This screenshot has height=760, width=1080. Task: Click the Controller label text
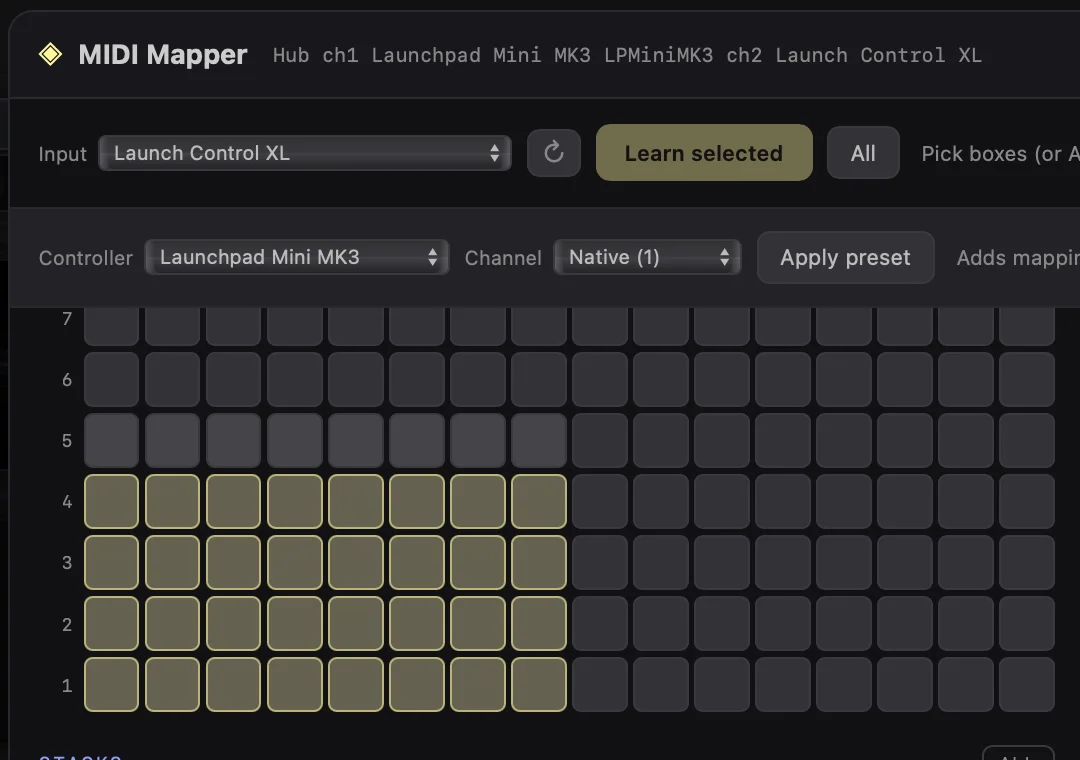pos(85,258)
